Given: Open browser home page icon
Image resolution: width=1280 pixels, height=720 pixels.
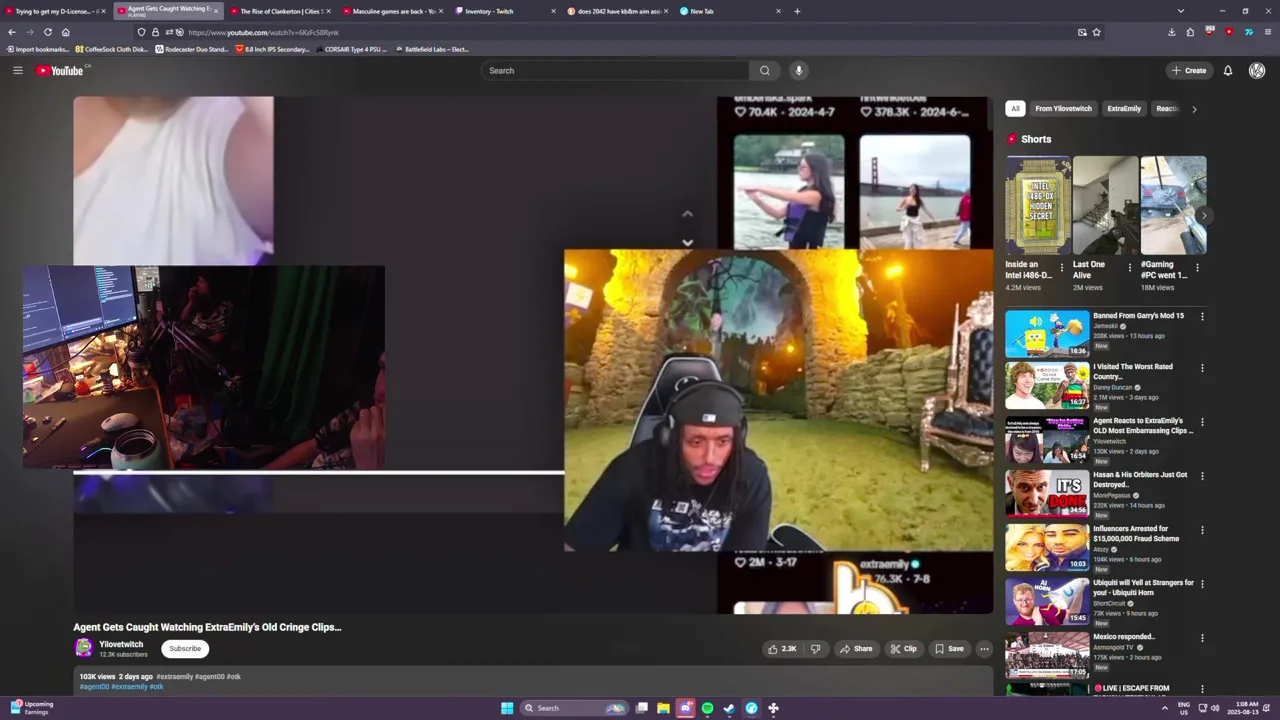Looking at the screenshot, I should pyautogui.click(x=65, y=32).
